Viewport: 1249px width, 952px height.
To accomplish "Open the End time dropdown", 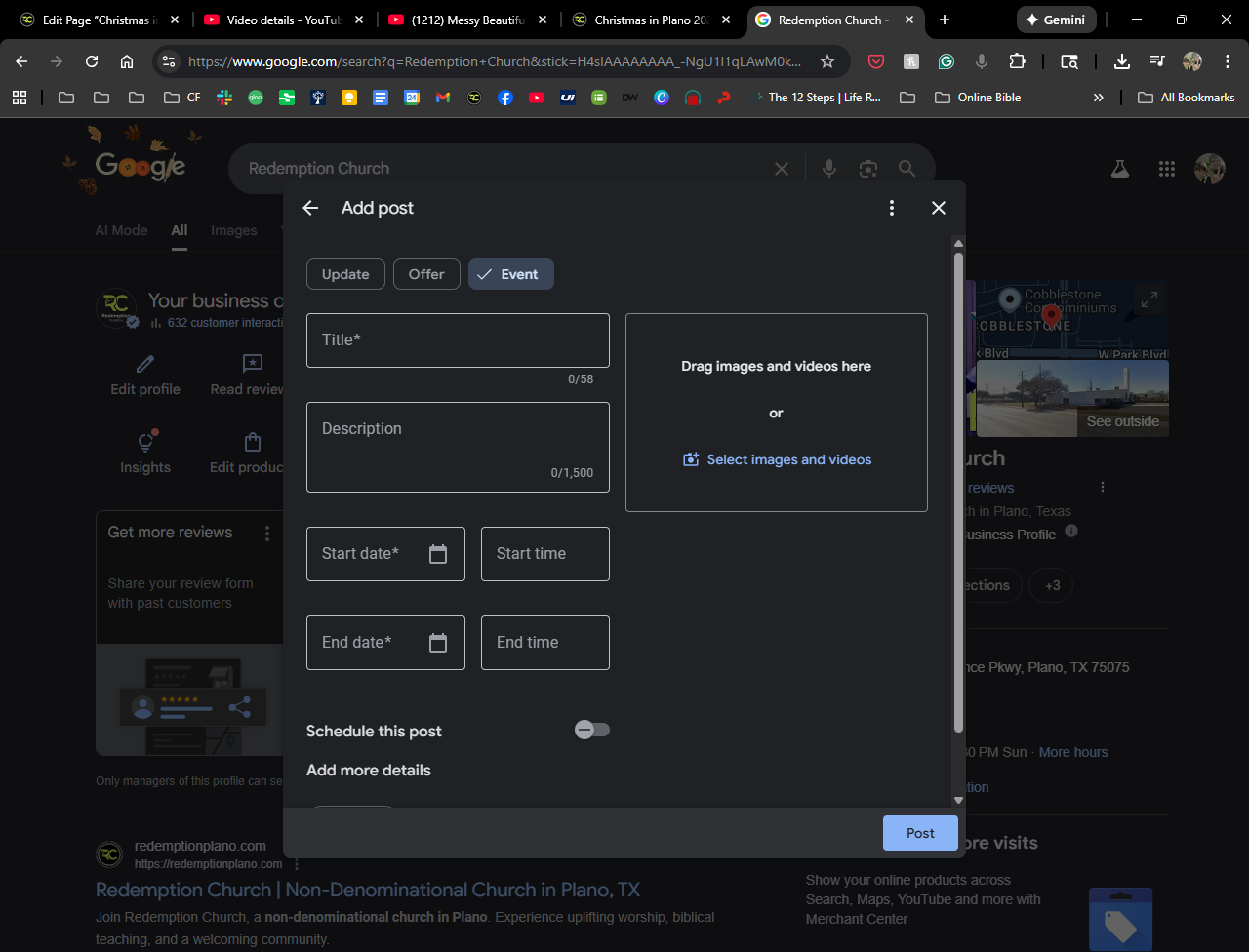I will [x=544, y=643].
